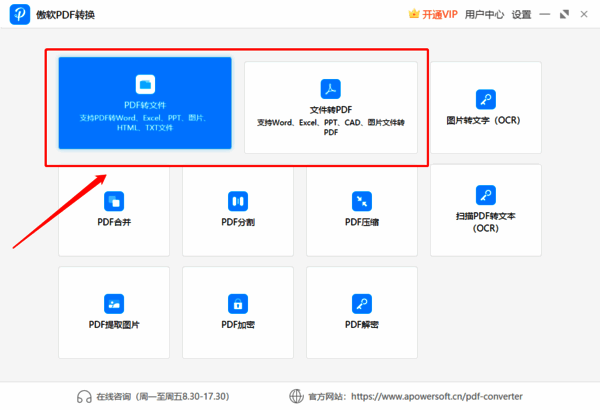Select the PDF压缩 compress icon

point(362,201)
